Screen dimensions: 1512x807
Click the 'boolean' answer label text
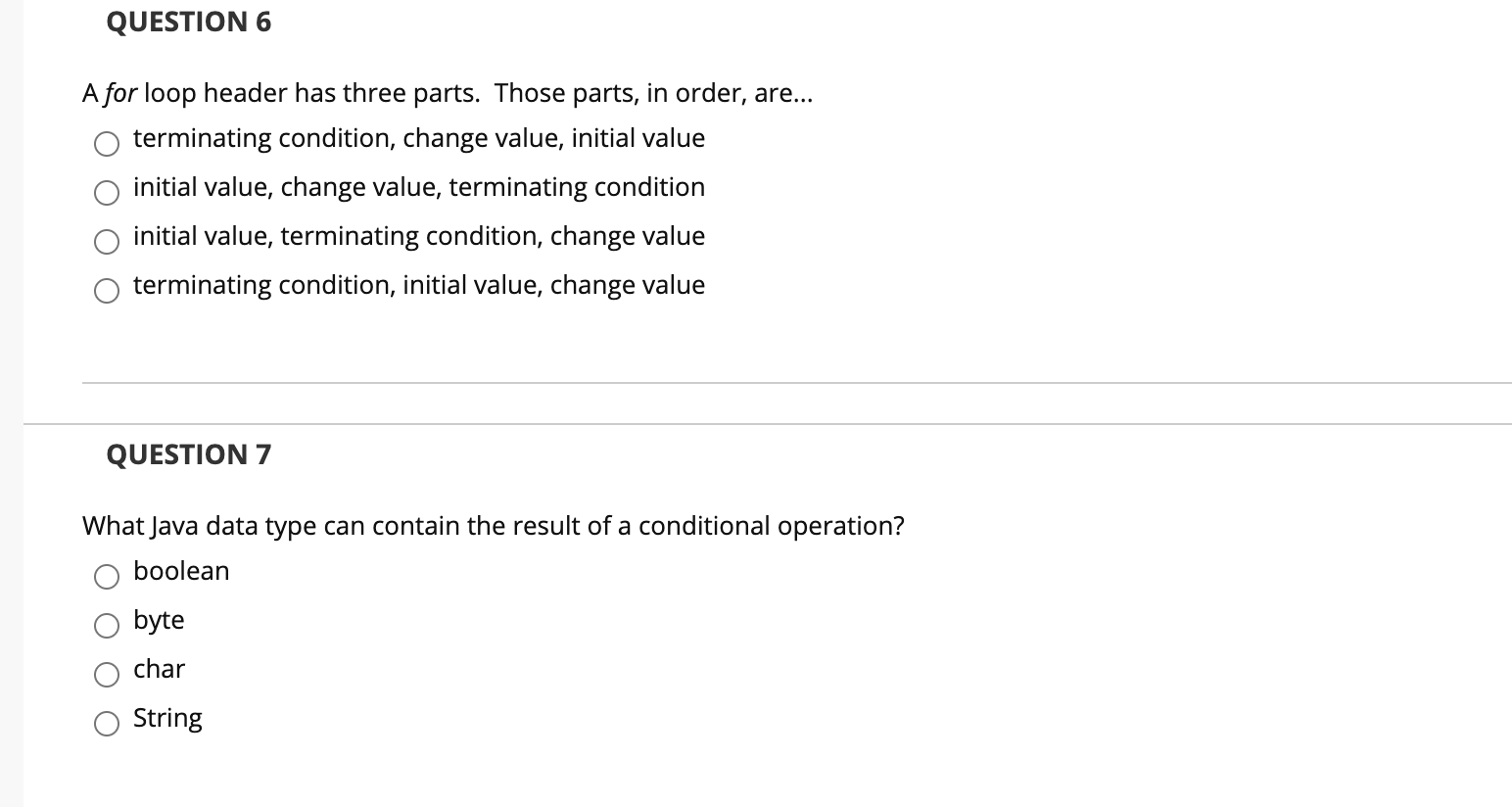[x=180, y=570]
